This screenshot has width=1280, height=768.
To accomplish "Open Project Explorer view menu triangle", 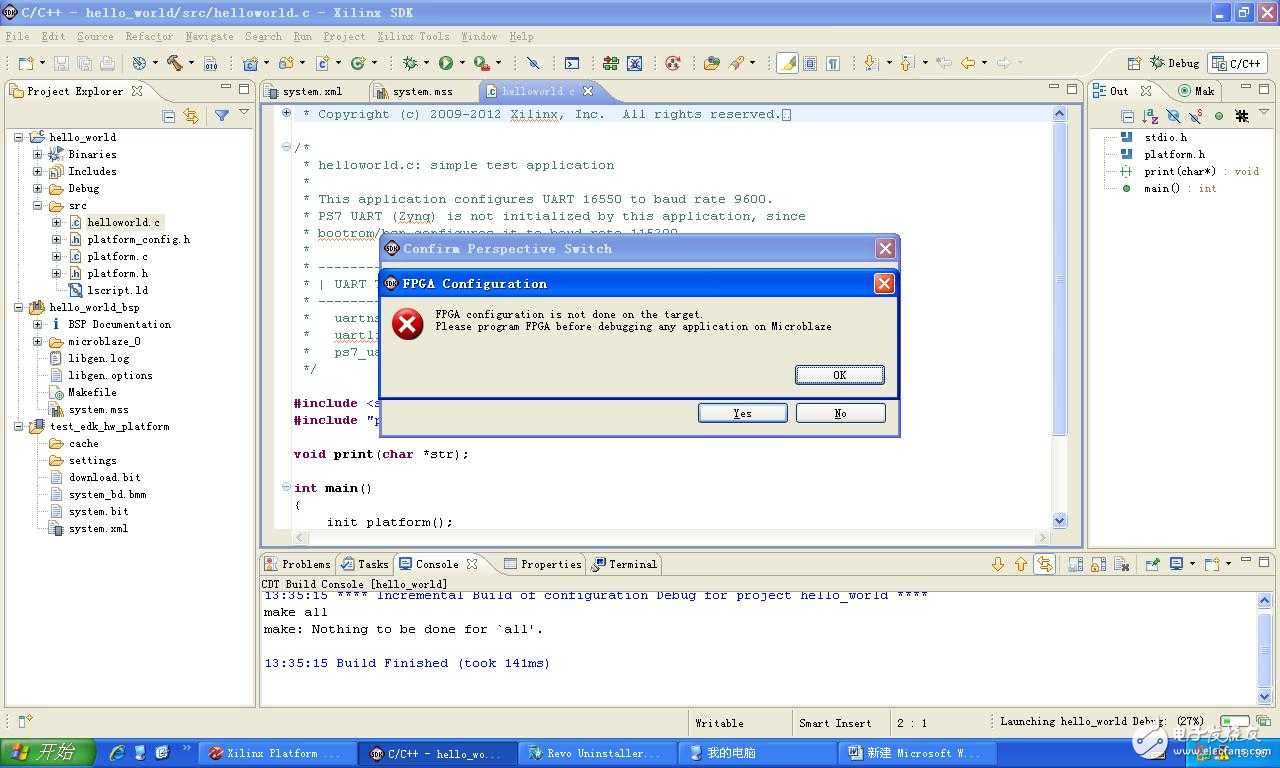I will (x=243, y=114).
